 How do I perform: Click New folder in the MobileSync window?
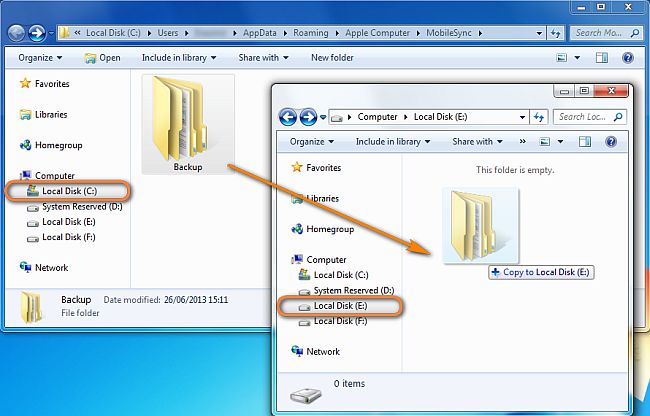[332, 58]
